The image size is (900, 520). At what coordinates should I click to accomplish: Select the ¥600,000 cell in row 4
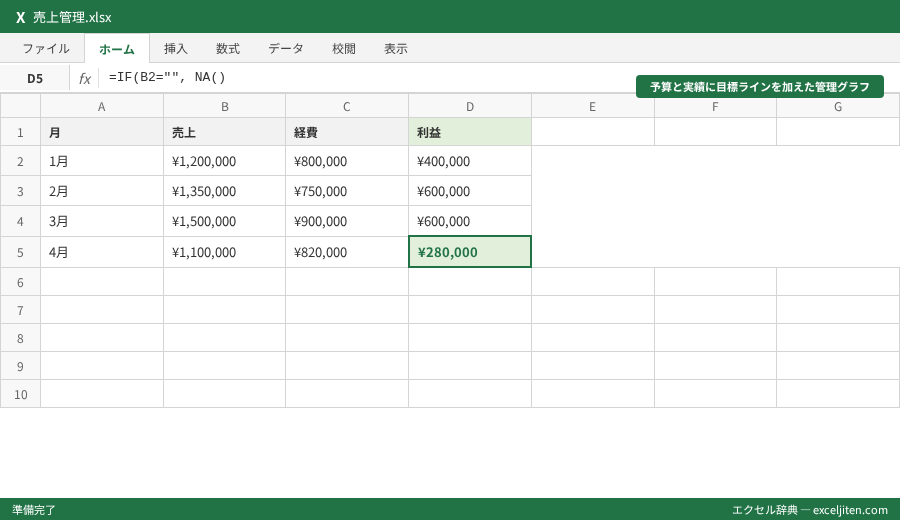pos(470,221)
